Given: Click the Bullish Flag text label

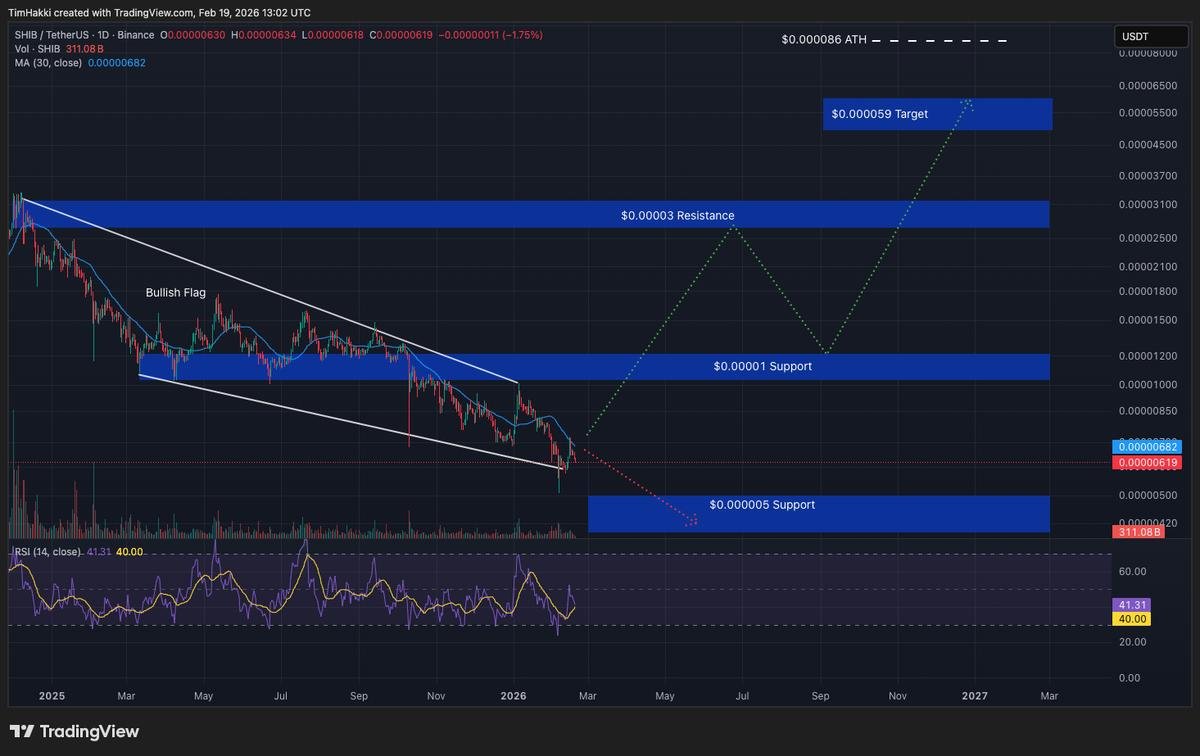Looking at the screenshot, I should [x=176, y=292].
